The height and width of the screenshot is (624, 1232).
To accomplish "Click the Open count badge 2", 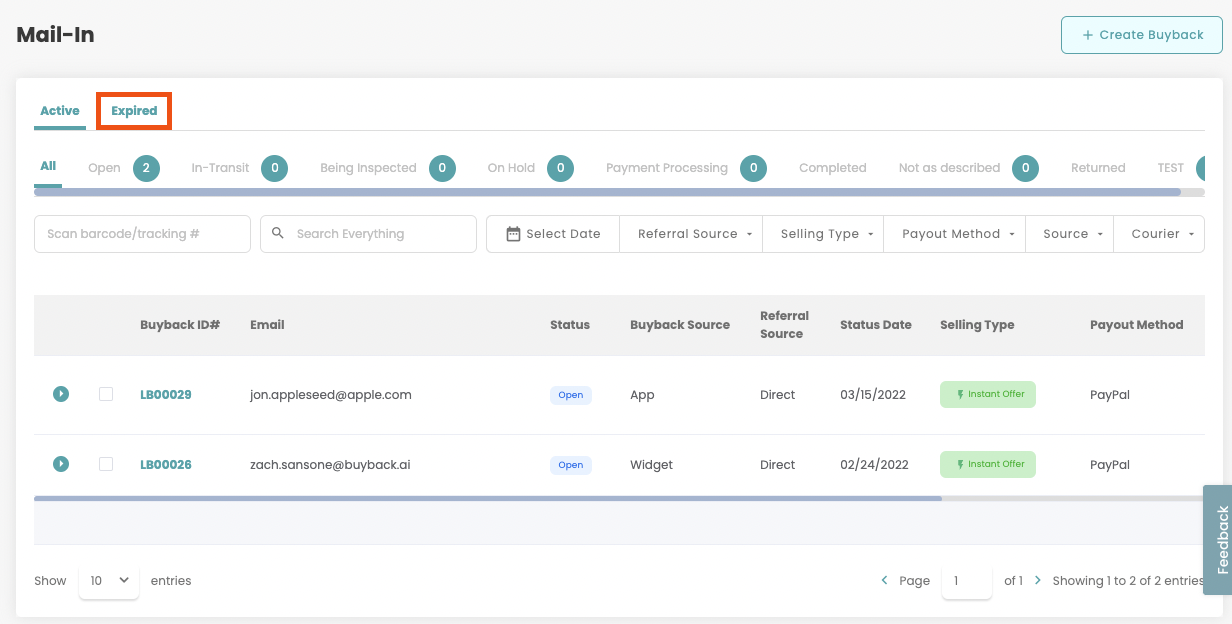I will tap(146, 168).
